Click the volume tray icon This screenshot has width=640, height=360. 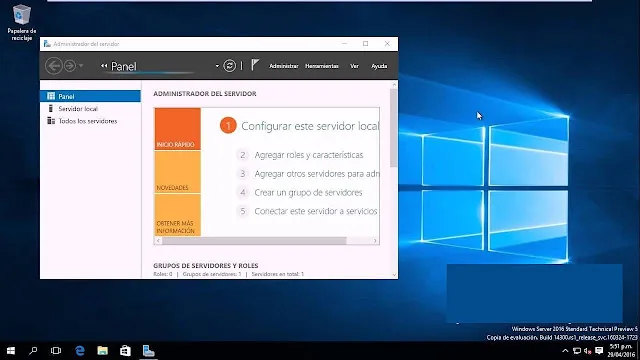pyautogui.click(x=588, y=351)
